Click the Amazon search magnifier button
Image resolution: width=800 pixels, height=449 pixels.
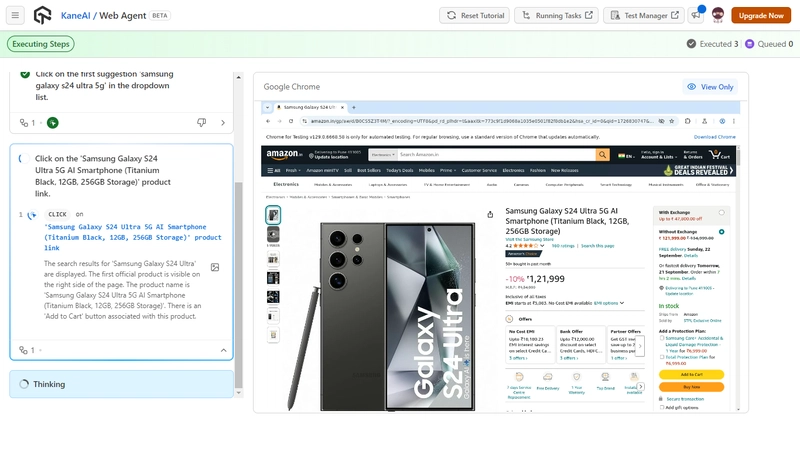point(603,154)
